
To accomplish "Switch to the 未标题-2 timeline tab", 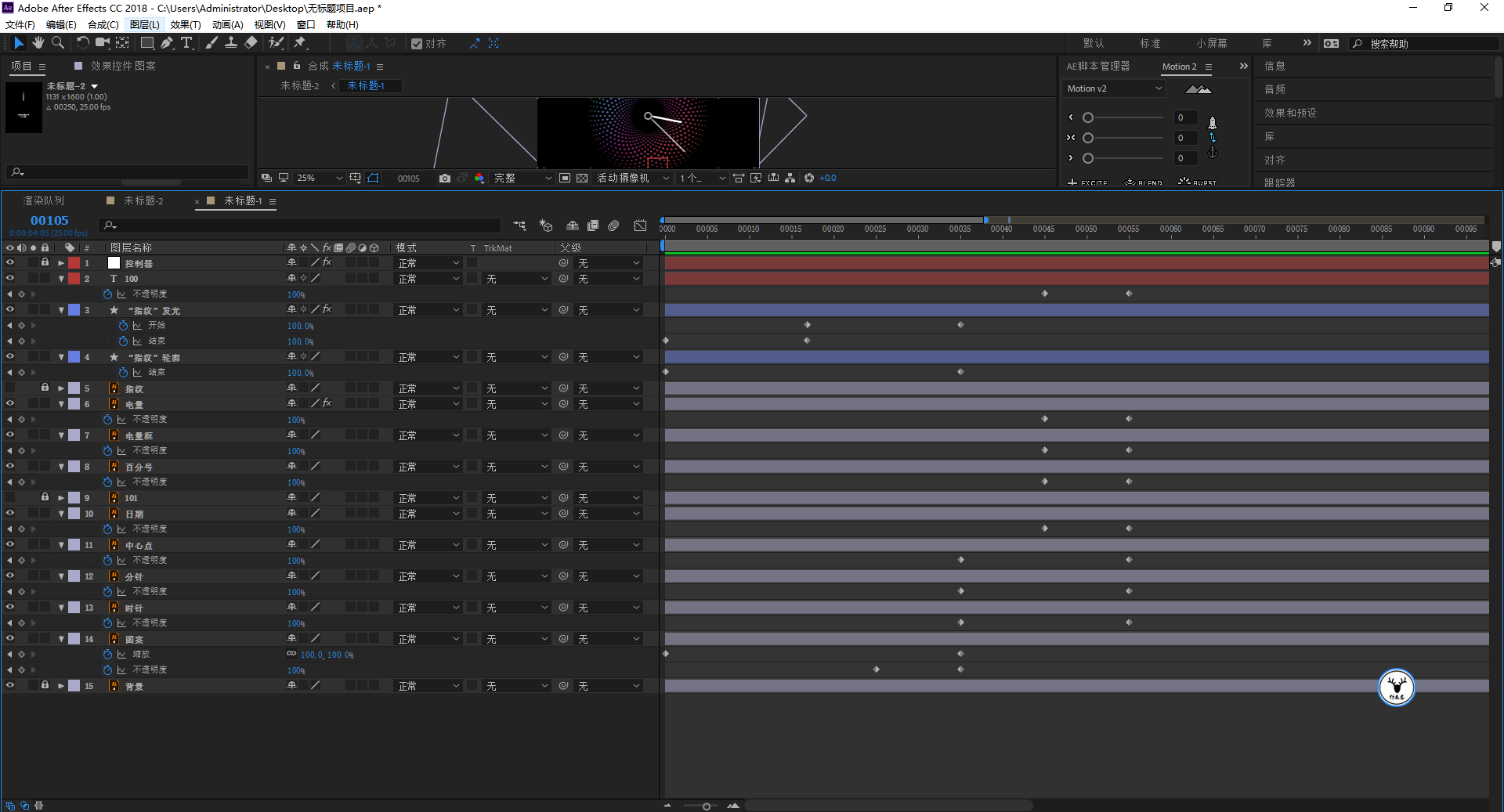I will (x=143, y=201).
